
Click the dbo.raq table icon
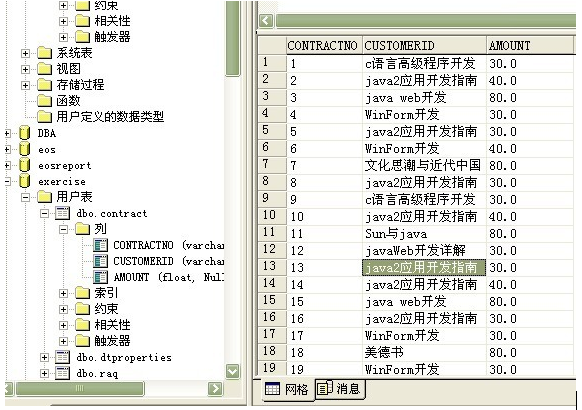62,373
